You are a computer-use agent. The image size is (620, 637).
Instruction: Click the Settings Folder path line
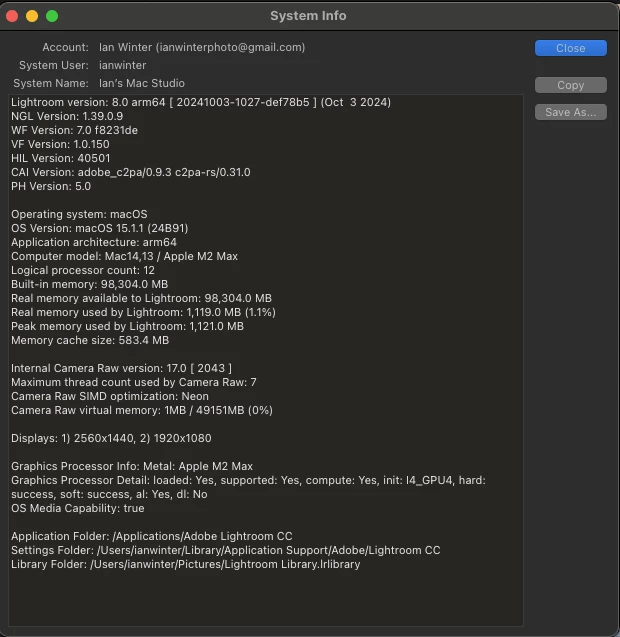pos(225,550)
